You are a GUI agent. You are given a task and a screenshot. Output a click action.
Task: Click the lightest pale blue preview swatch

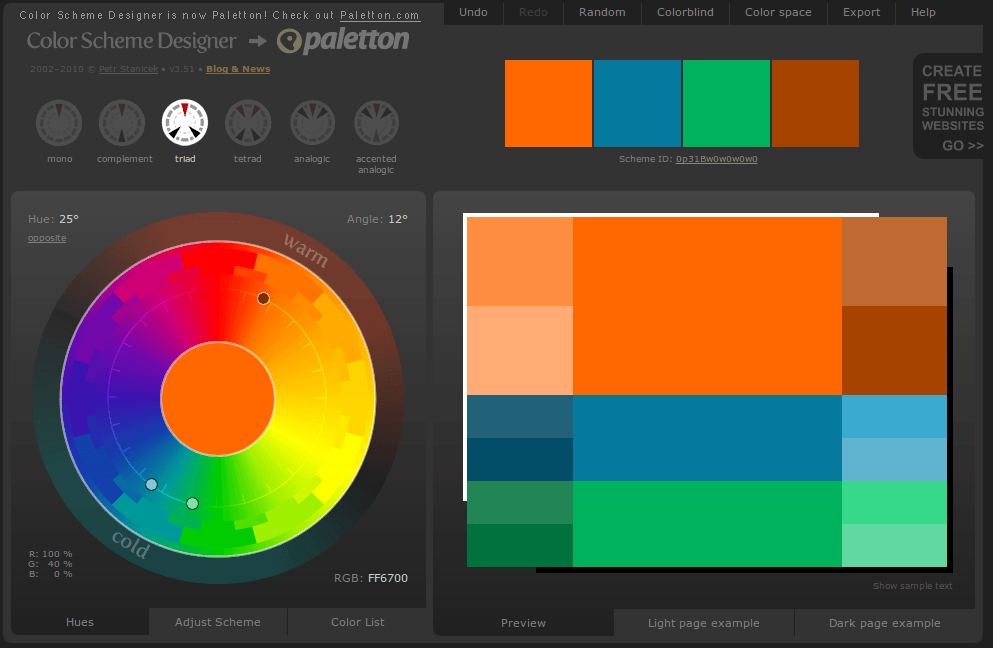[894, 459]
